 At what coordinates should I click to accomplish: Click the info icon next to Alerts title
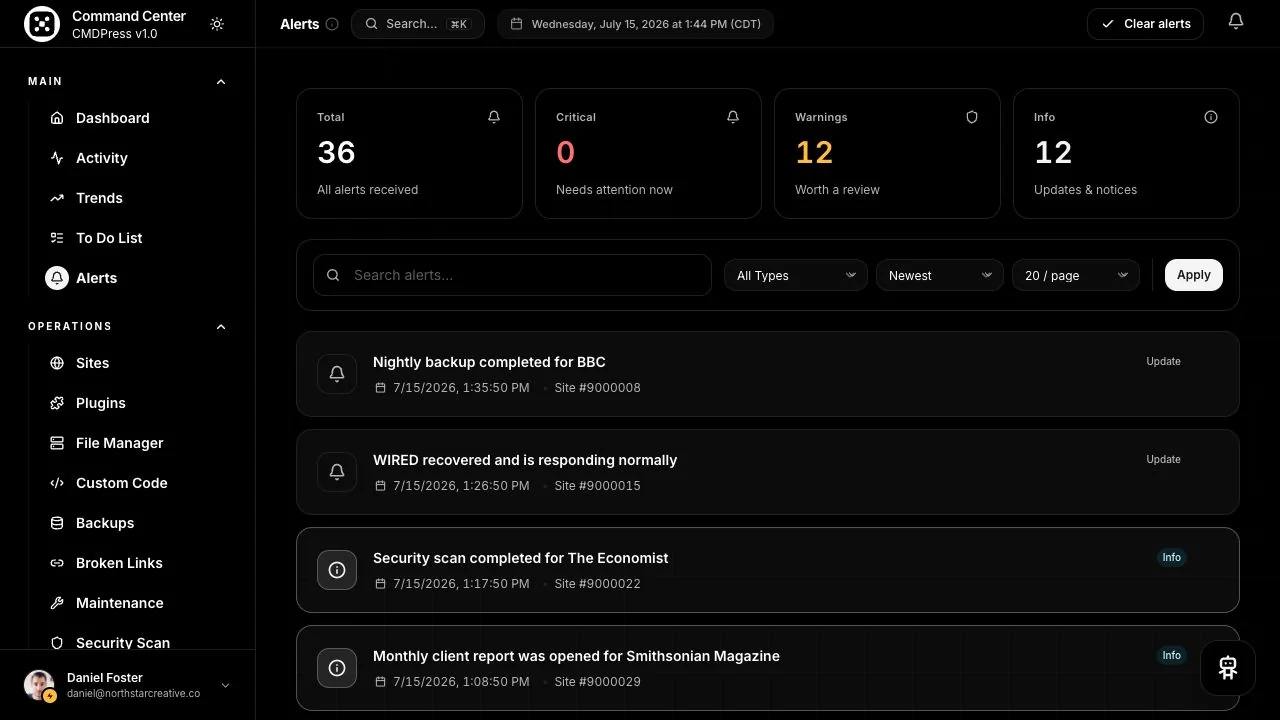(332, 24)
